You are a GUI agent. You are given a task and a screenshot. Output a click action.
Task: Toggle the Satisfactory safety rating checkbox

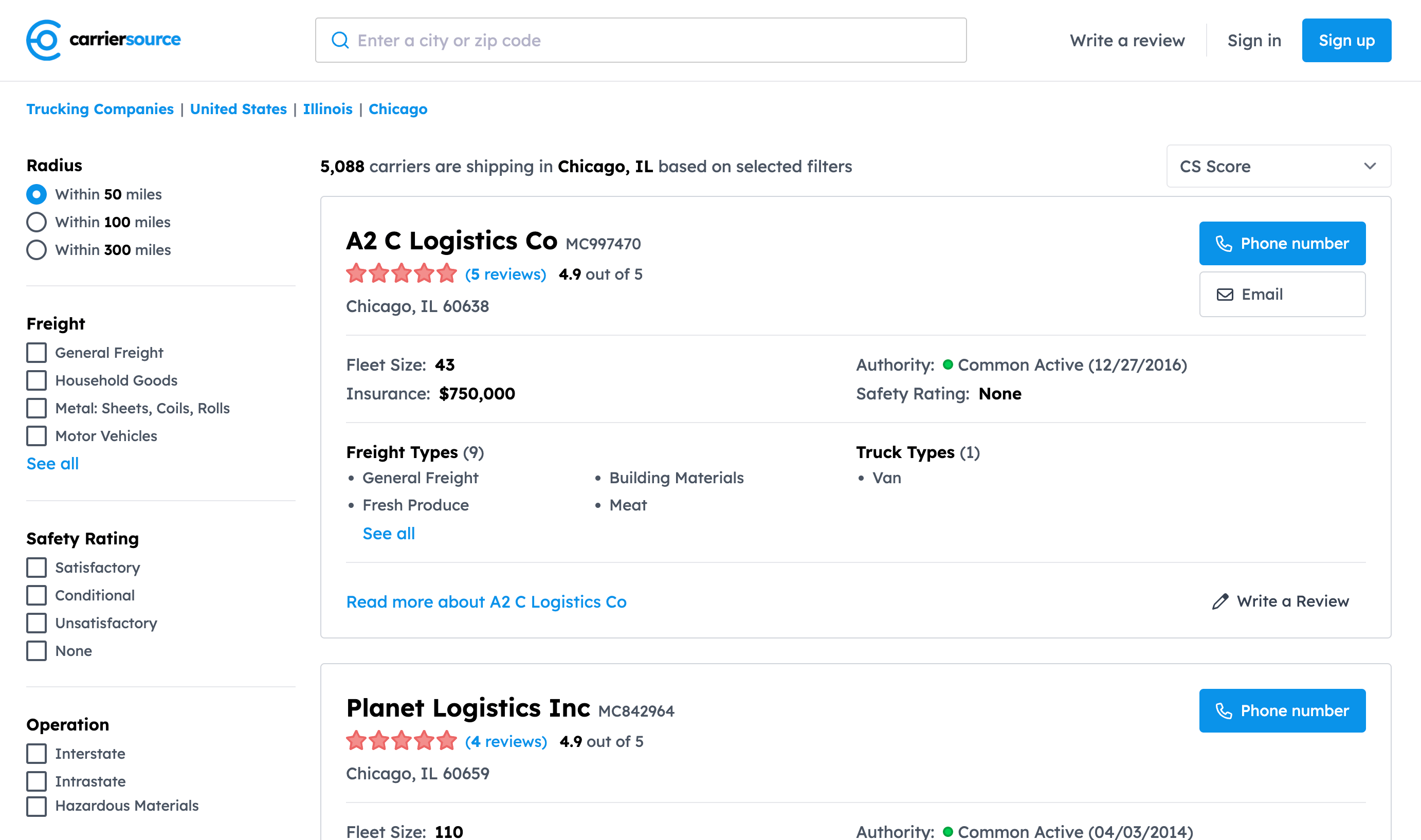click(x=37, y=566)
